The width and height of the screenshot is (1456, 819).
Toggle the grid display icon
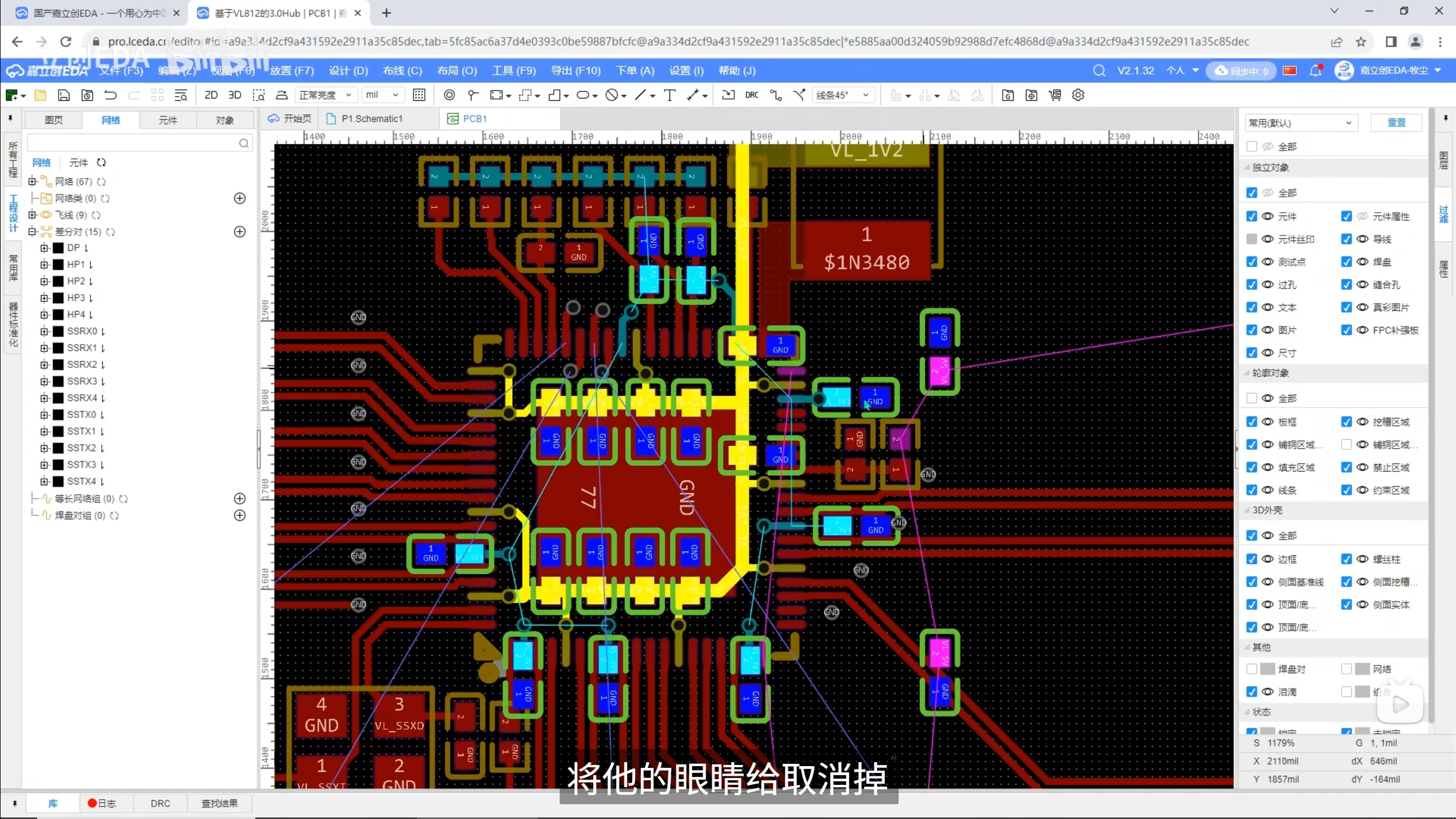419,95
